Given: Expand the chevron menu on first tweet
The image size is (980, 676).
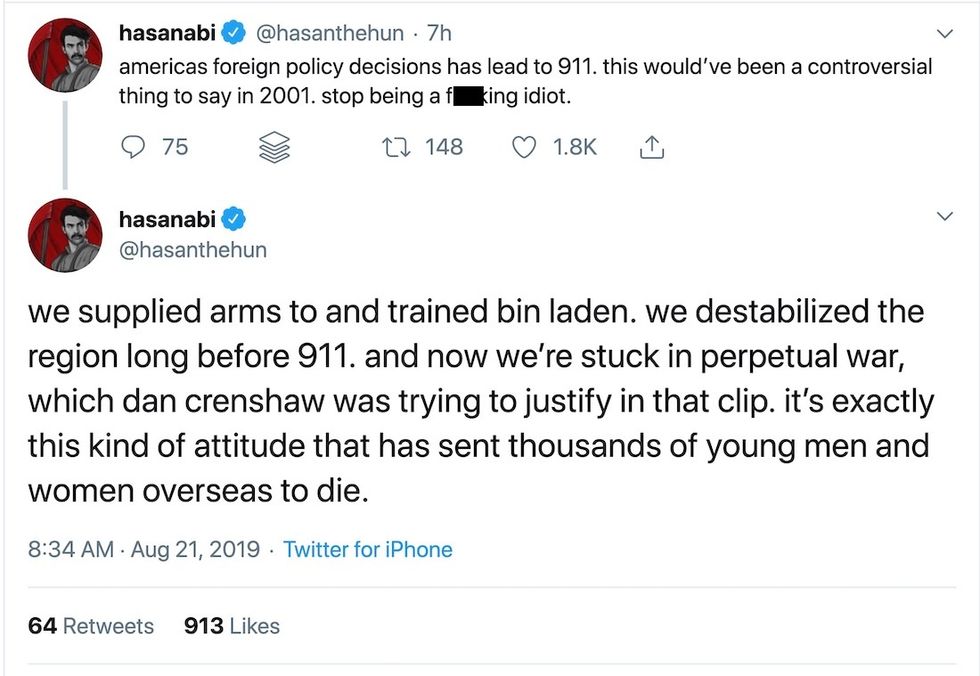Looking at the screenshot, I should (942, 34).
